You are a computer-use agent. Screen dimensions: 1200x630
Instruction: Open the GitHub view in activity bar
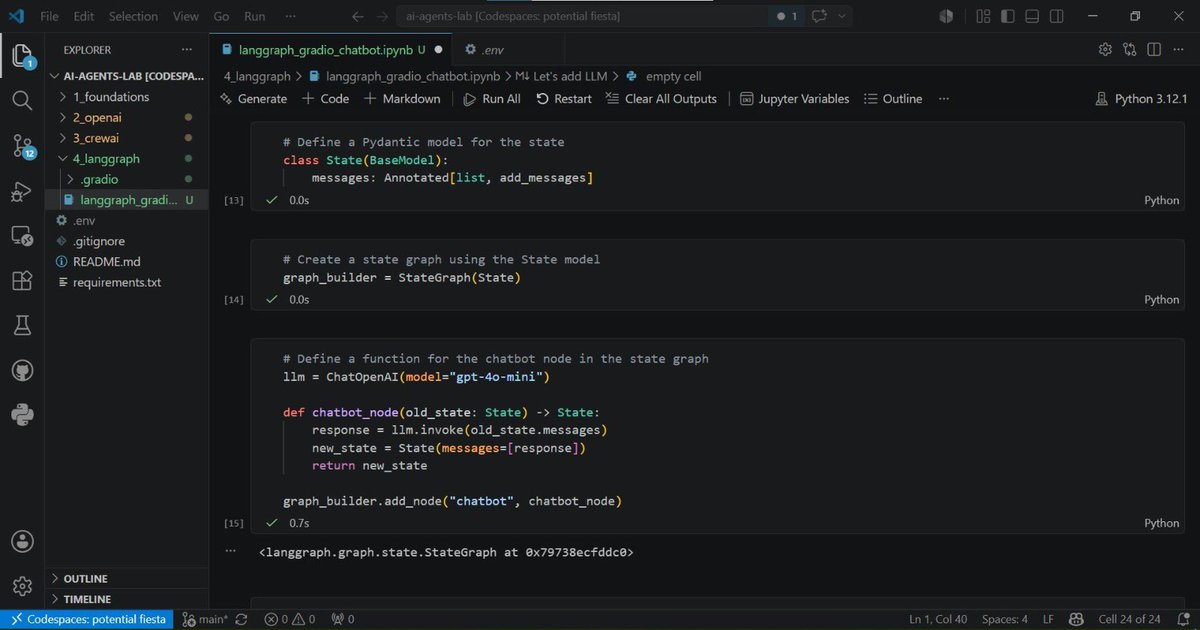point(22,371)
